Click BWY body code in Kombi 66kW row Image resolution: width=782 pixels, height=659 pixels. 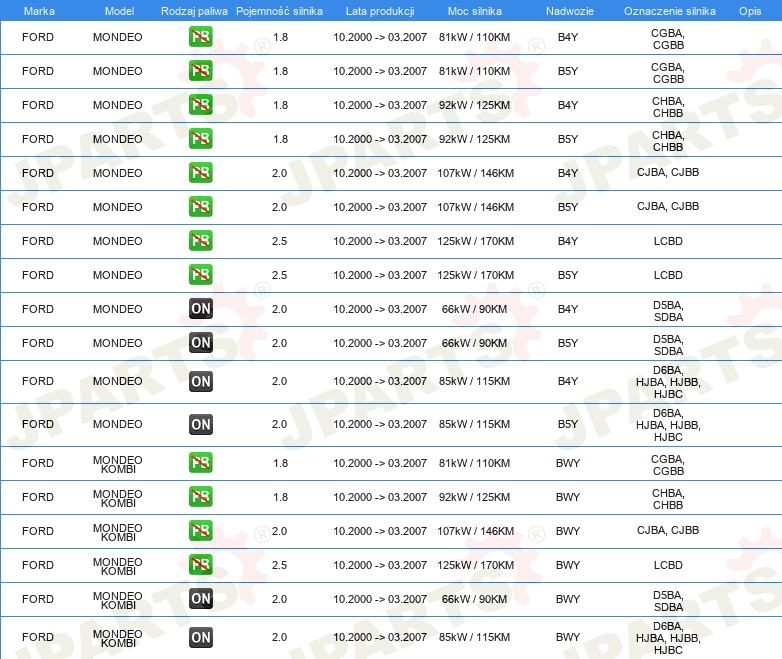click(568, 599)
